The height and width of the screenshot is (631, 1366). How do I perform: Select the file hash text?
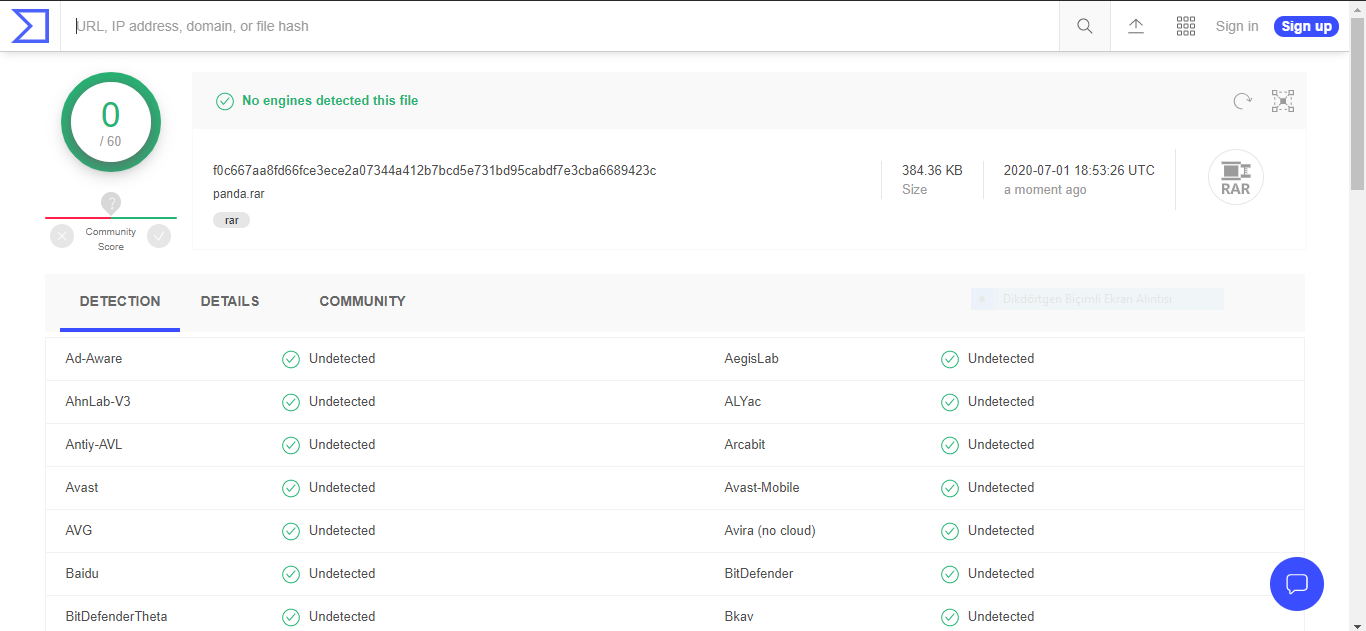434,171
